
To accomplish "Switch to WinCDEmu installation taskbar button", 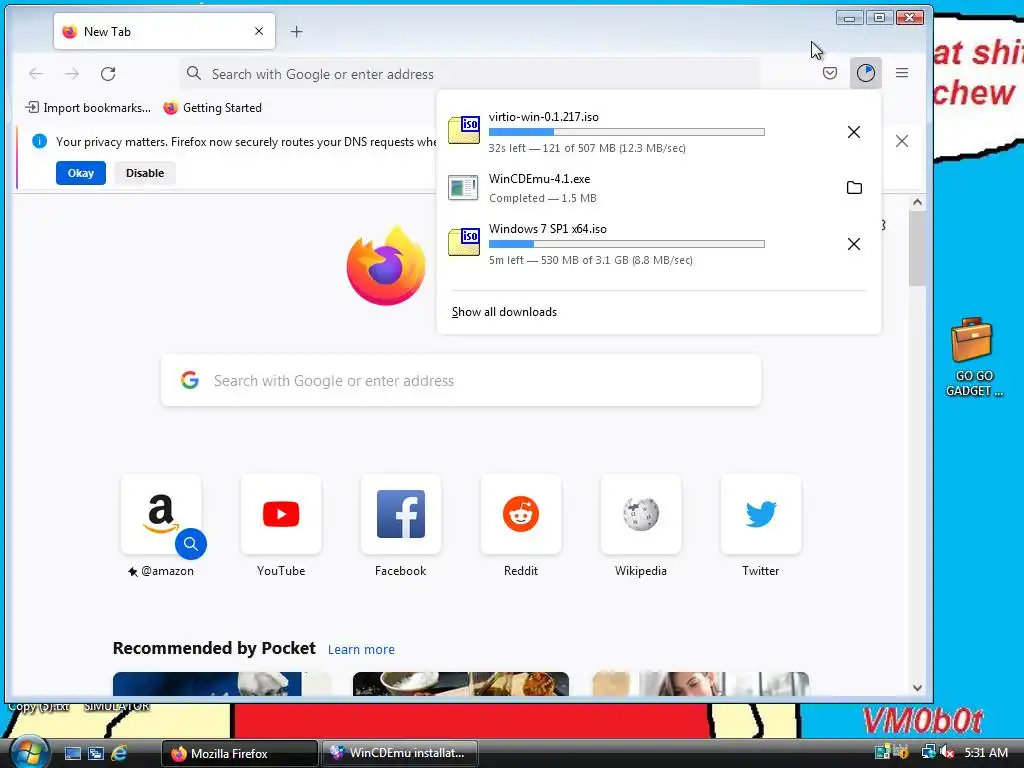I will [x=400, y=753].
